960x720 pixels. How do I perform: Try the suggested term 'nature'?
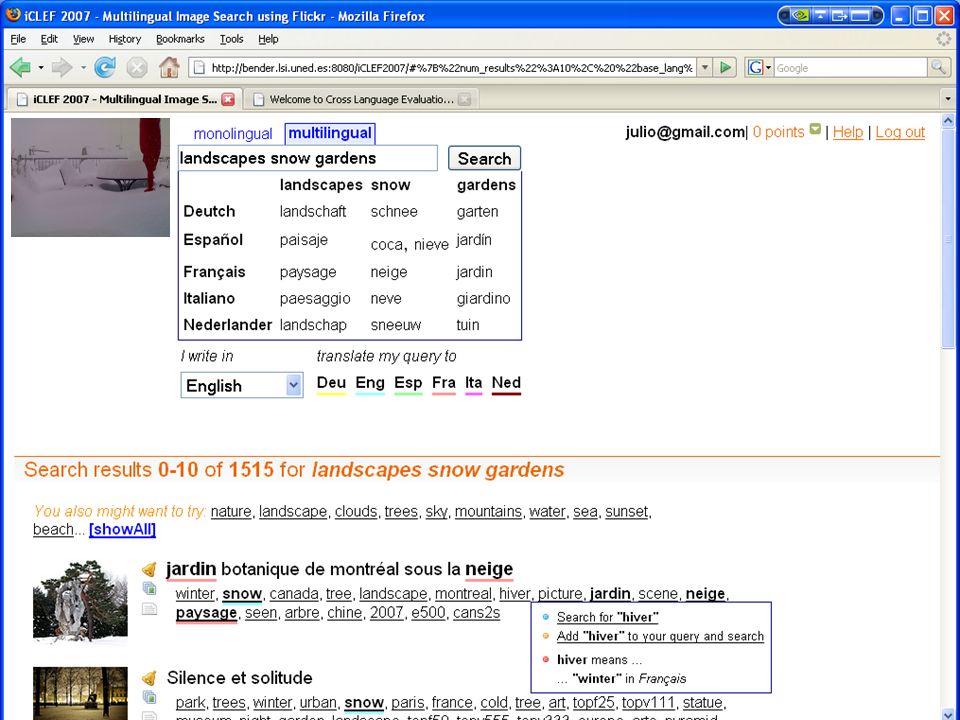pyautogui.click(x=231, y=511)
